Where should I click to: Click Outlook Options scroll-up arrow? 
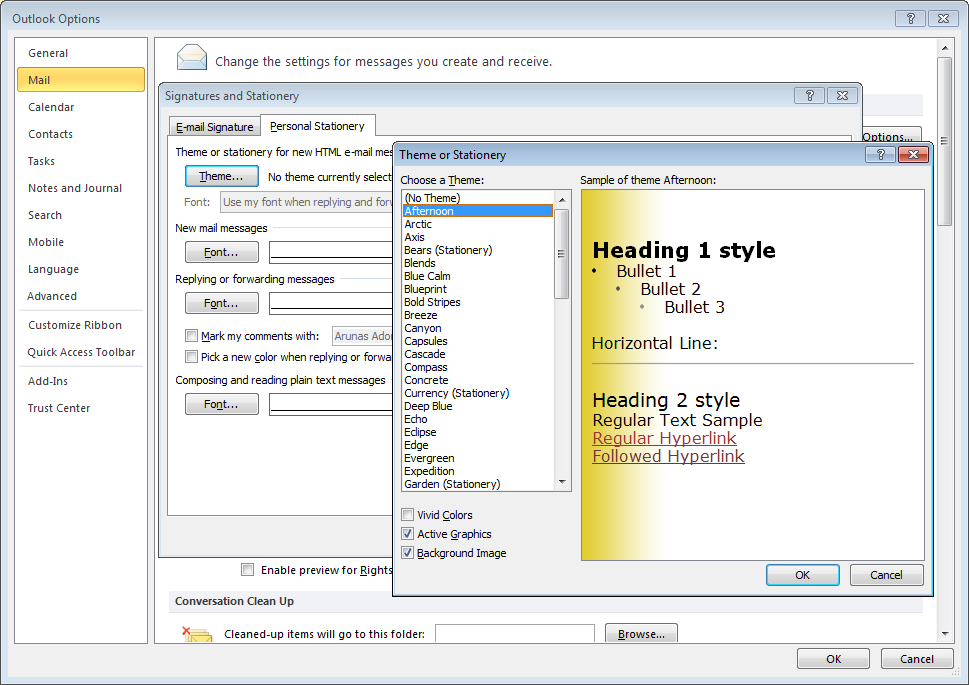coord(944,48)
